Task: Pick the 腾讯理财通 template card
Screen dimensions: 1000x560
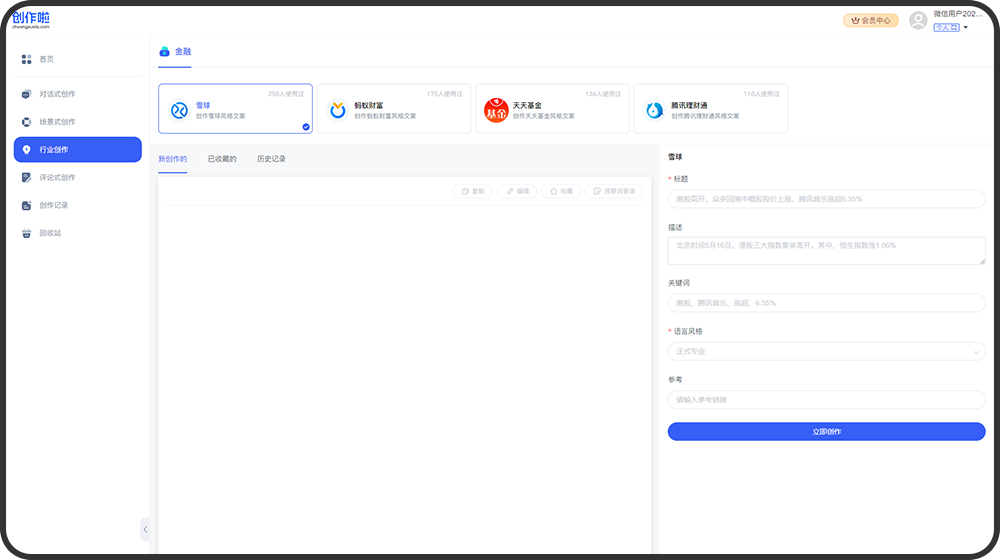Action: pos(710,108)
